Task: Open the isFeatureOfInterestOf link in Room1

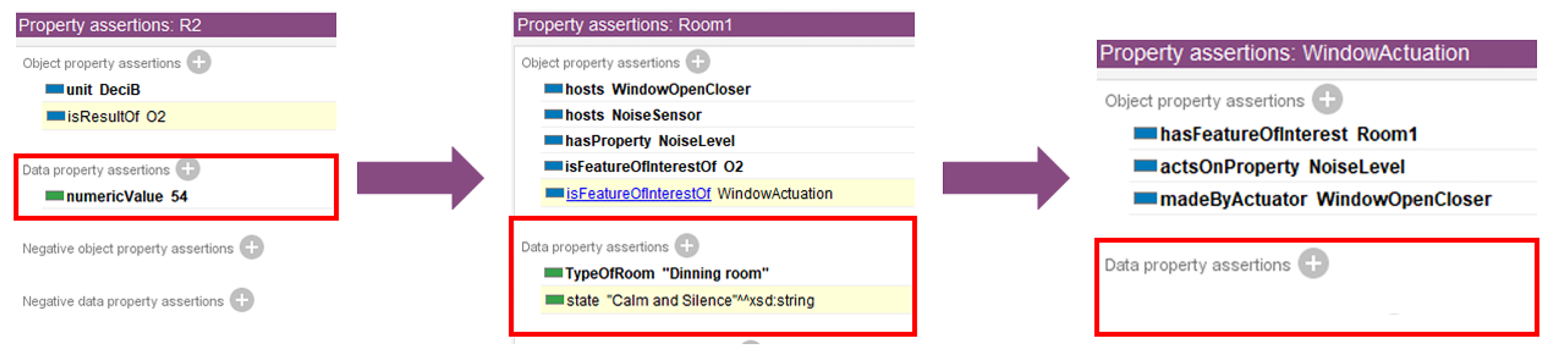Action: point(638,194)
